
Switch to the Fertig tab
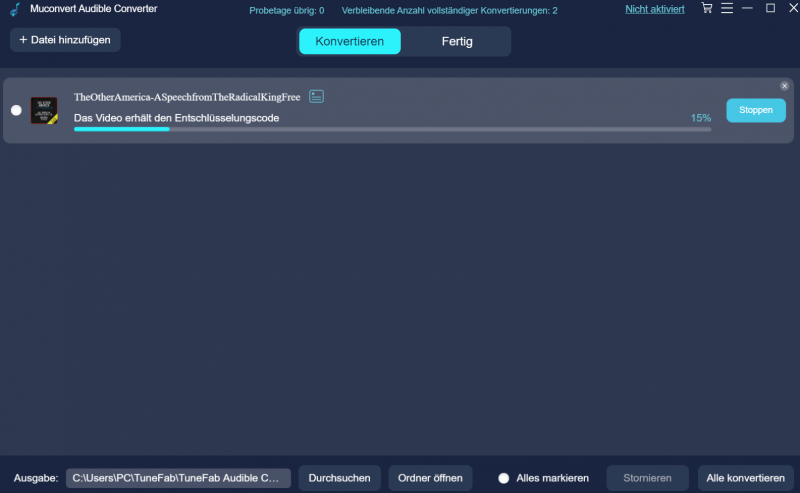click(457, 41)
